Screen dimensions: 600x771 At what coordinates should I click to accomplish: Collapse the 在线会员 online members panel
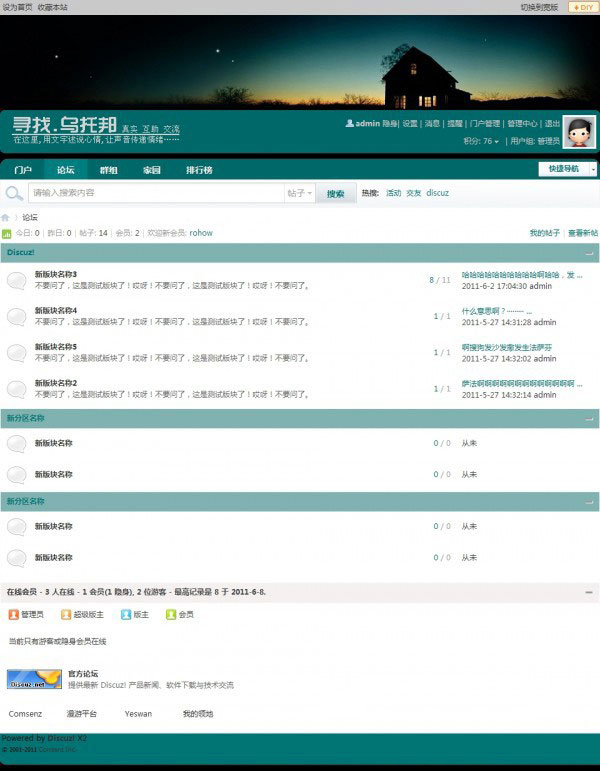point(589,593)
